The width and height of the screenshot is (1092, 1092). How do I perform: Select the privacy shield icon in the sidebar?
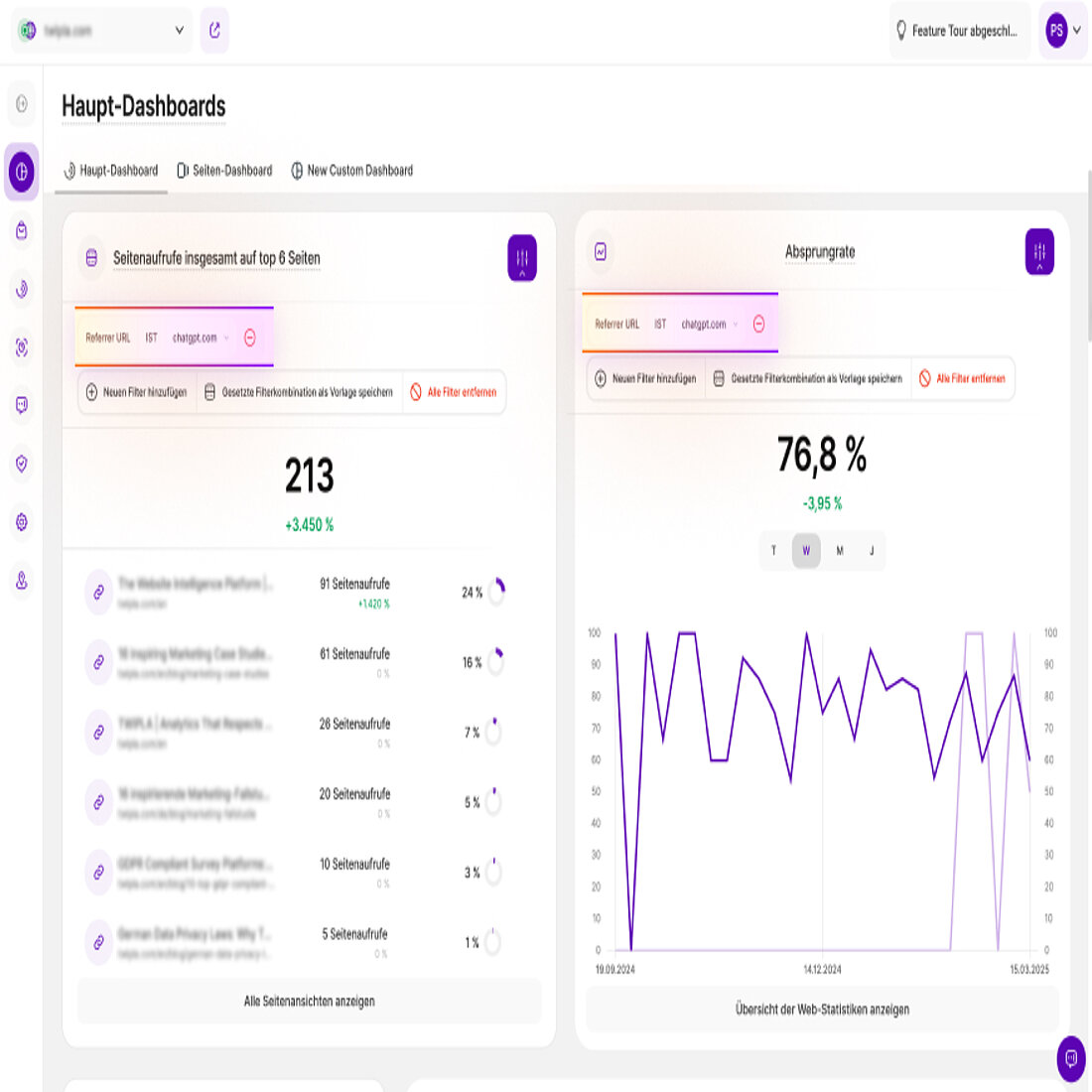20,463
